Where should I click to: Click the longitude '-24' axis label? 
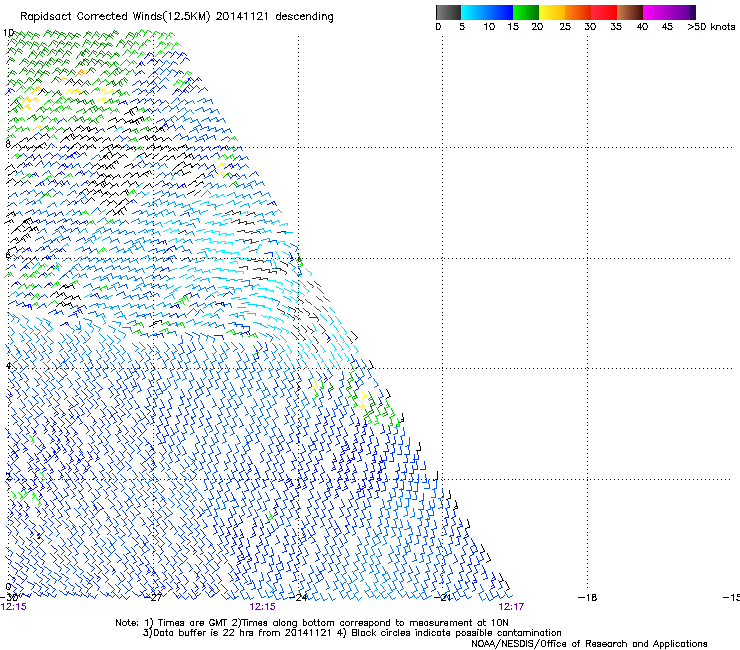click(x=298, y=597)
